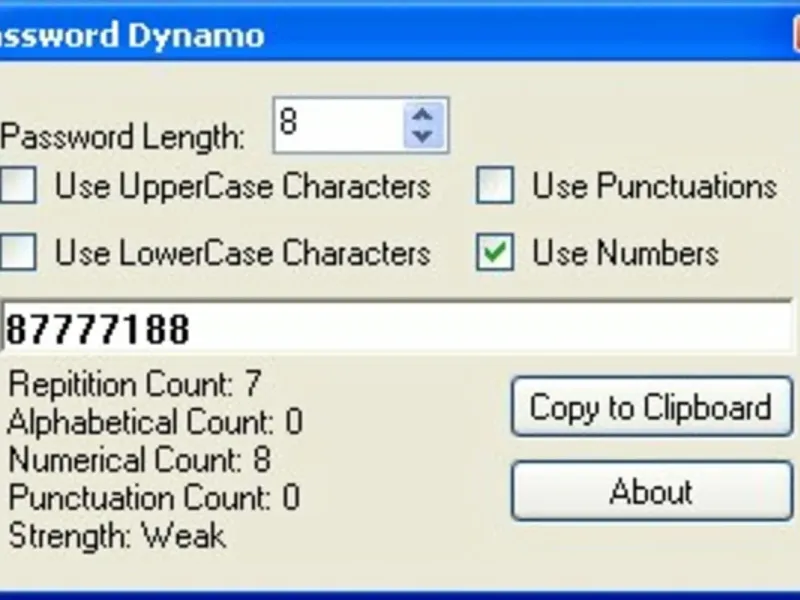Click the Punctuation Count readout
This screenshot has height=600, width=800.
[153, 498]
